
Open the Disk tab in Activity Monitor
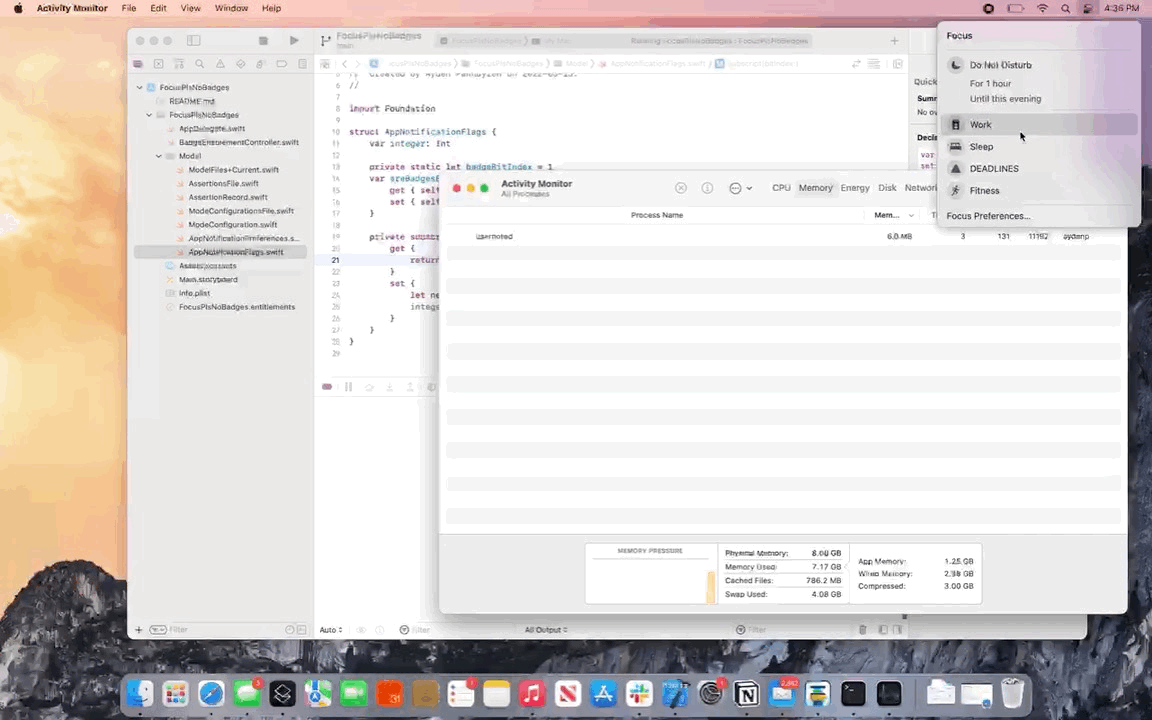[887, 188]
